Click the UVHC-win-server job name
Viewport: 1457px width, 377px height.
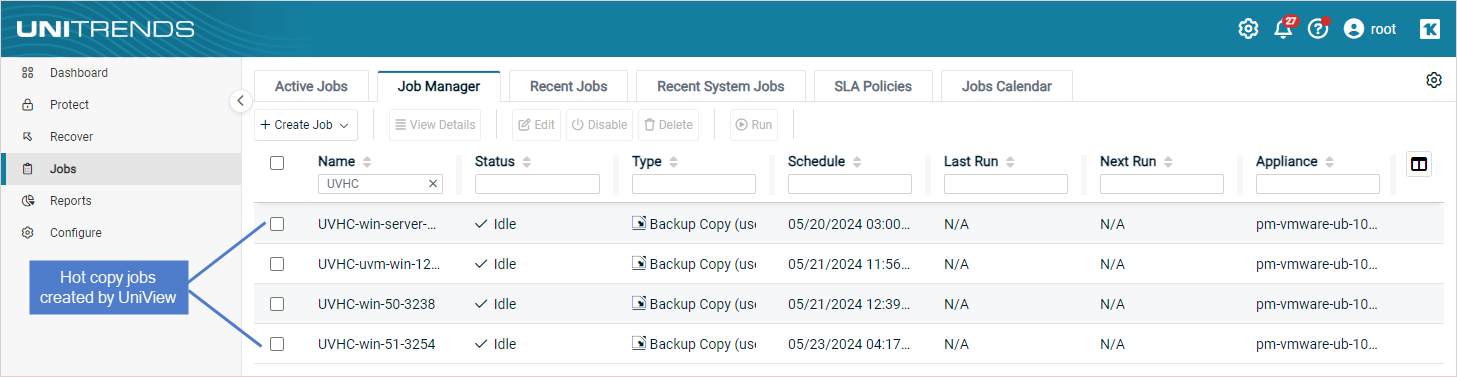point(378,224)
